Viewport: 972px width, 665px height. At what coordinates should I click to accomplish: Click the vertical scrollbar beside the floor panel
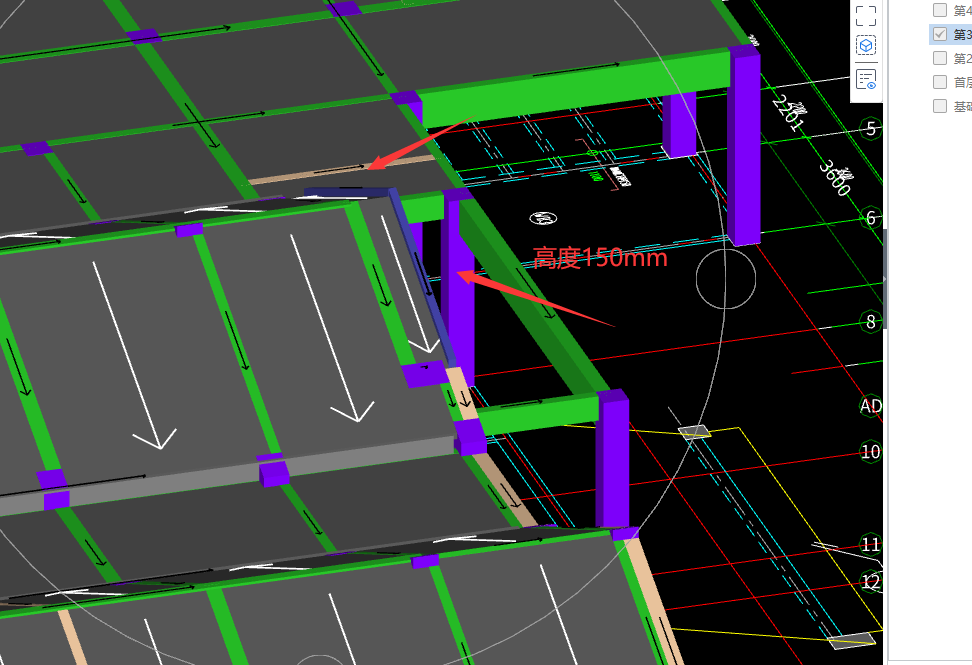point(886,279)
